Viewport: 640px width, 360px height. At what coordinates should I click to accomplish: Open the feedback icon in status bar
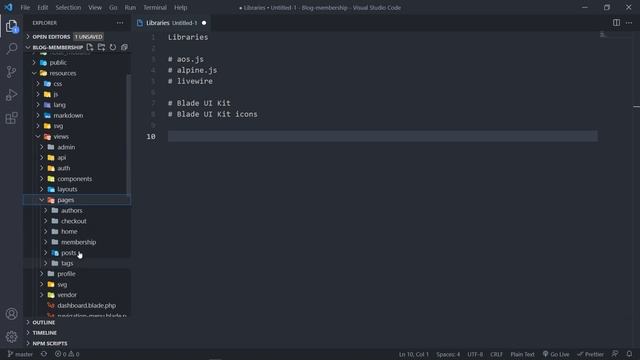tap(615, 354)
